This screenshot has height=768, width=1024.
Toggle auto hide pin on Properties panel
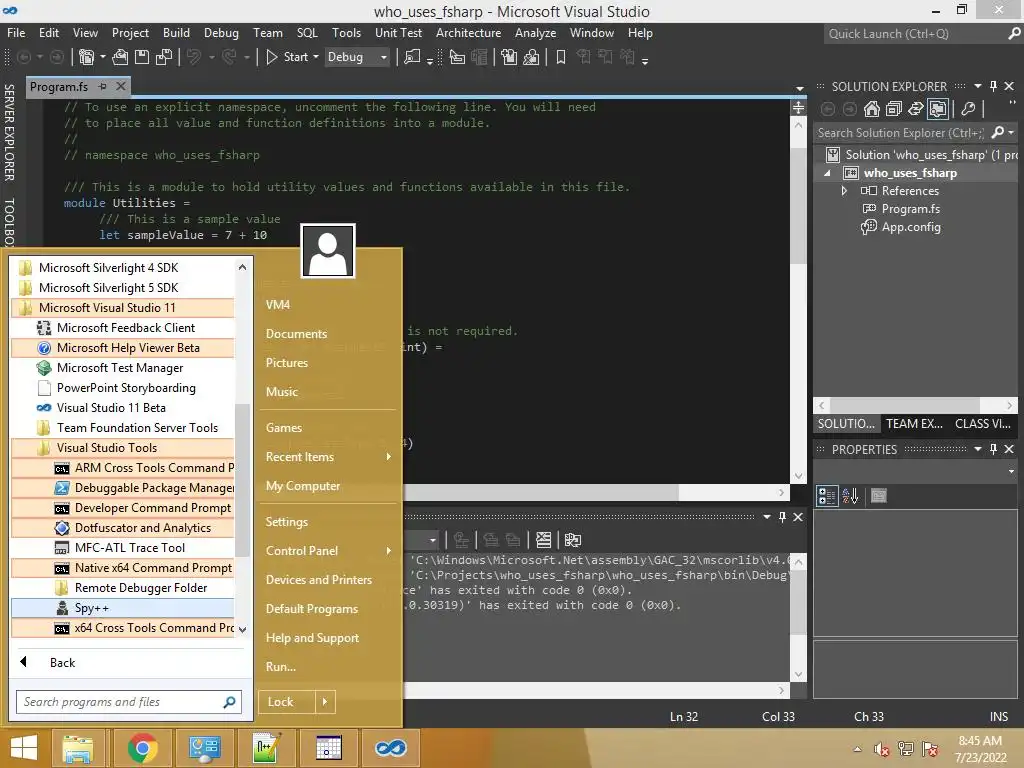pos(993,449)
